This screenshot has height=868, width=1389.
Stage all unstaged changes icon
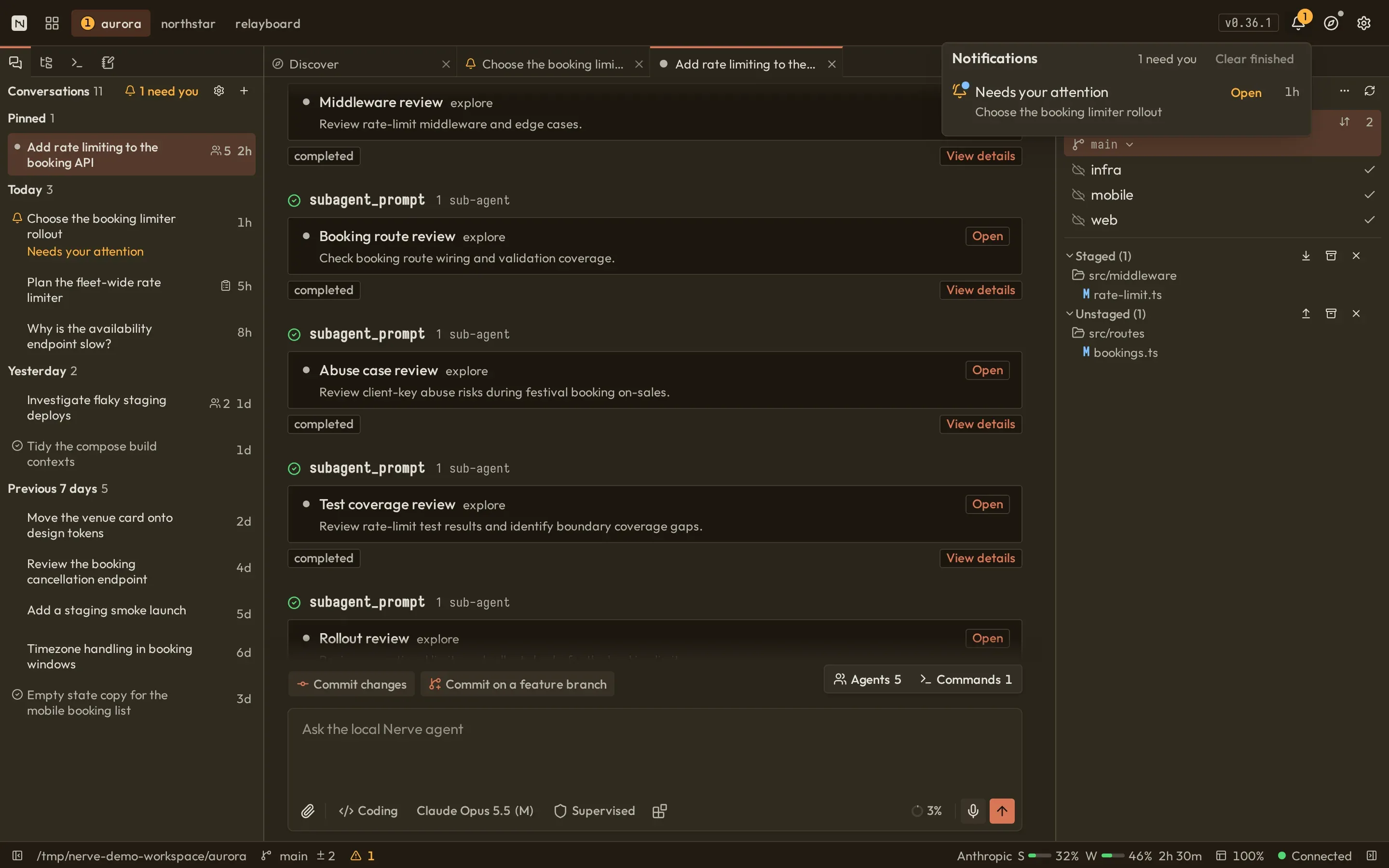click(x=1306, y=313)
